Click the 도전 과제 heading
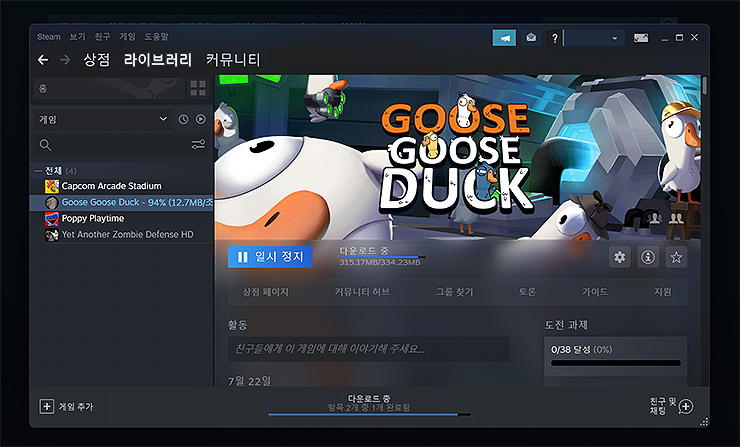The image size is (740, 447). tap(566, 325)
